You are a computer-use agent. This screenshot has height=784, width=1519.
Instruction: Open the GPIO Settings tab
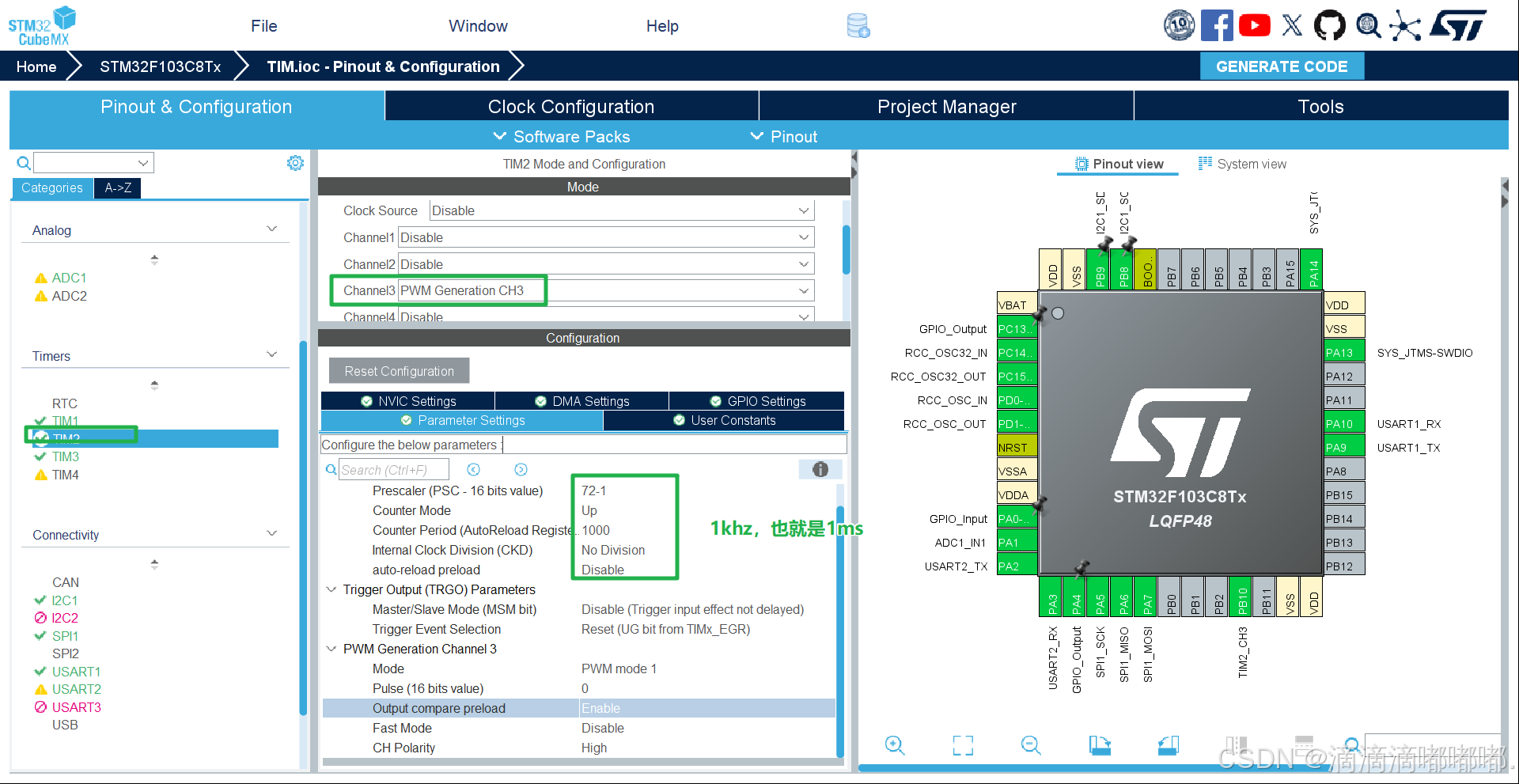click(x=757, y=401)
